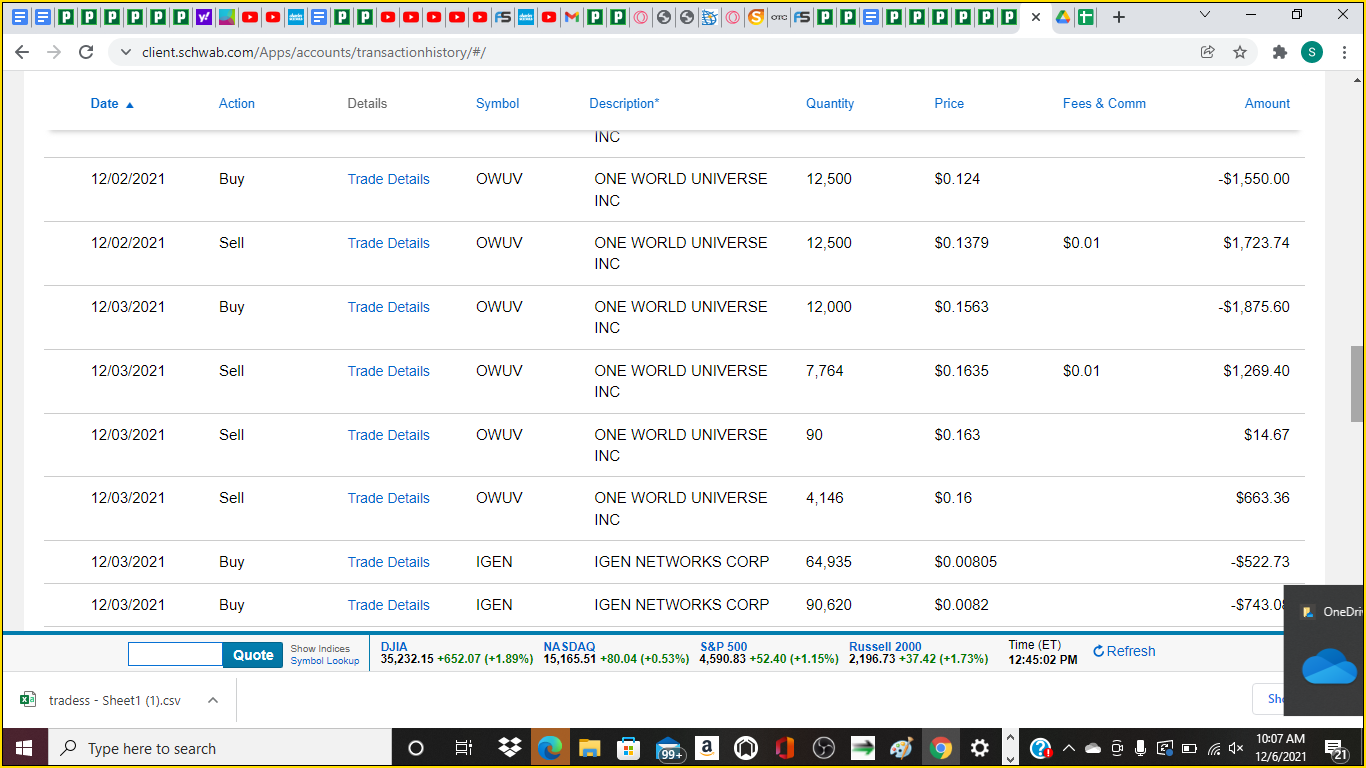The image size is (1366, 768).
Task: Refresh the market indices ticker
Action: tap(1124, 651)
